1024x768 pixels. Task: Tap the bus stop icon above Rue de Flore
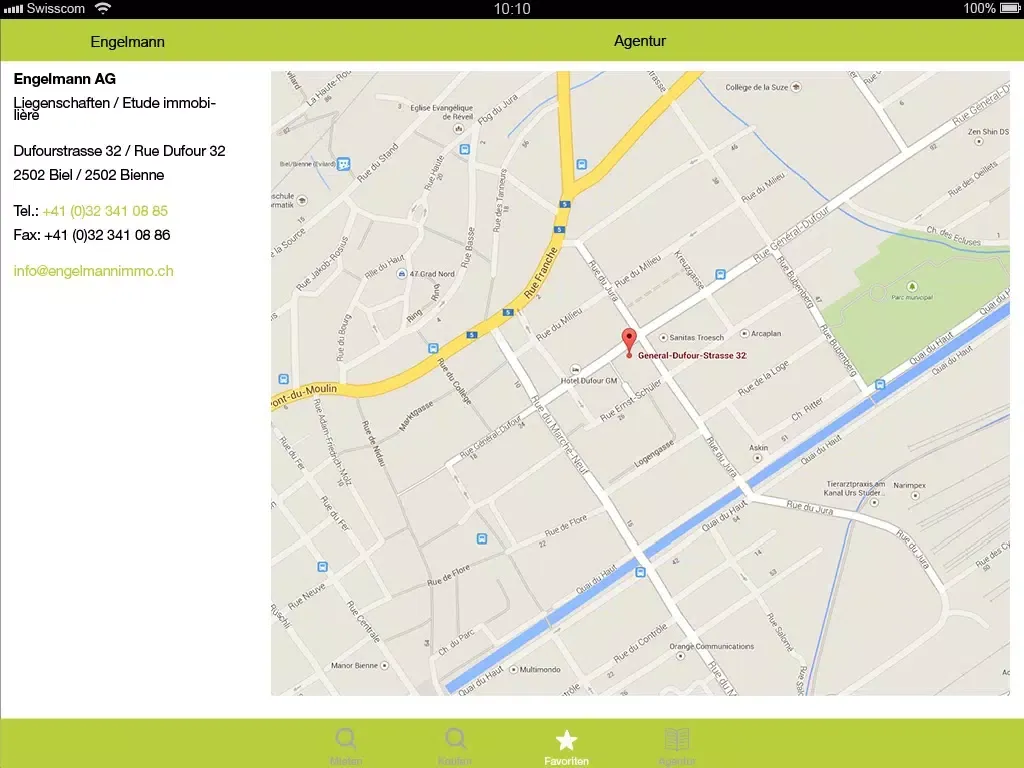tap(481, 539)
